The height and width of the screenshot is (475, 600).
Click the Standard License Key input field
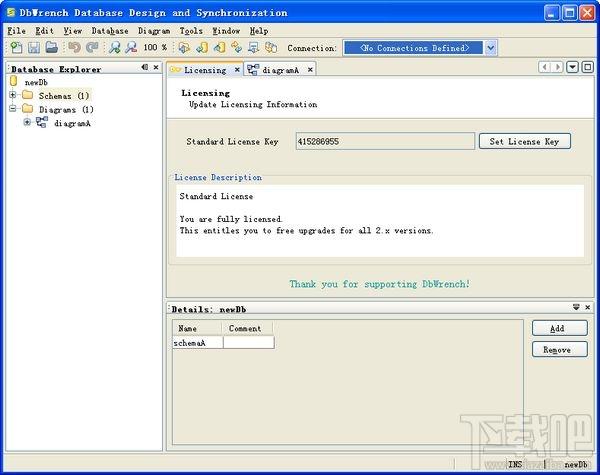click(x=385, y=141)
